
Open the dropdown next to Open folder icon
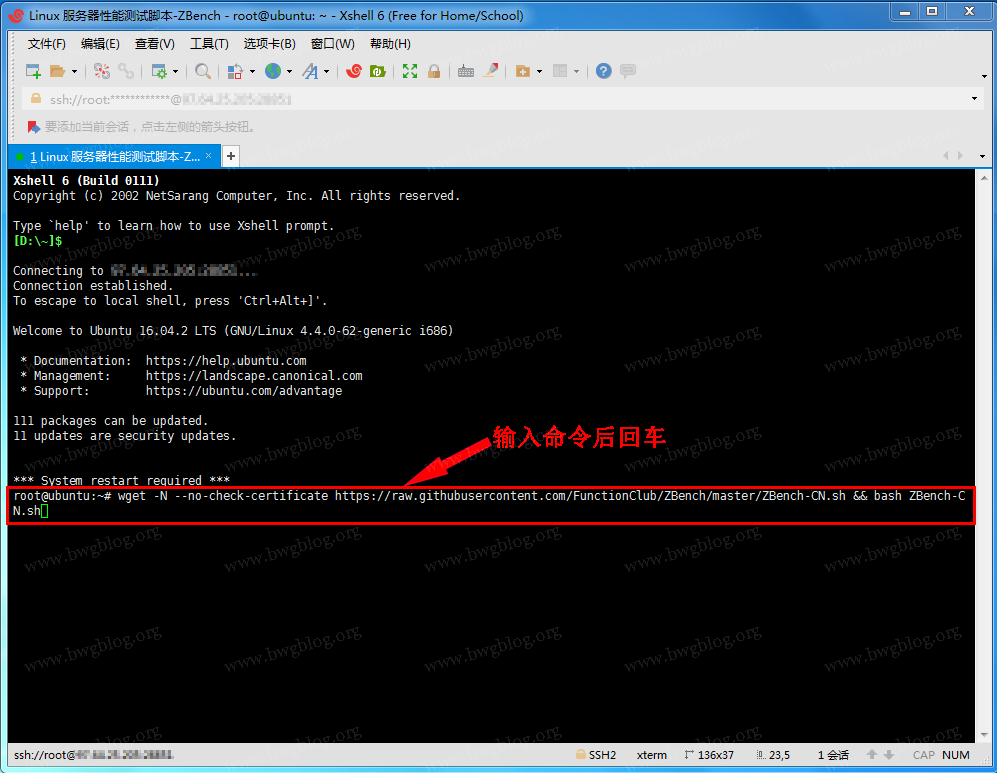coord(74,71)
